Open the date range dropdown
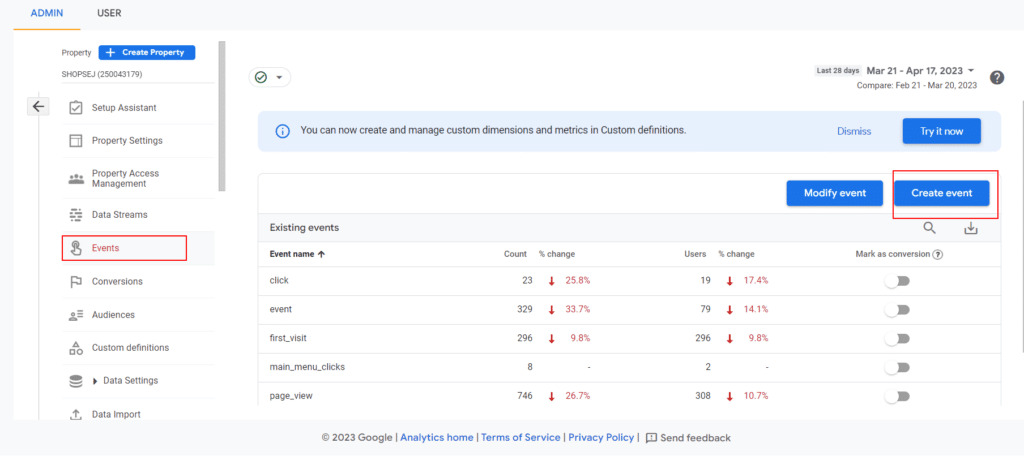The image size is (1024, 456). [921, 71]
